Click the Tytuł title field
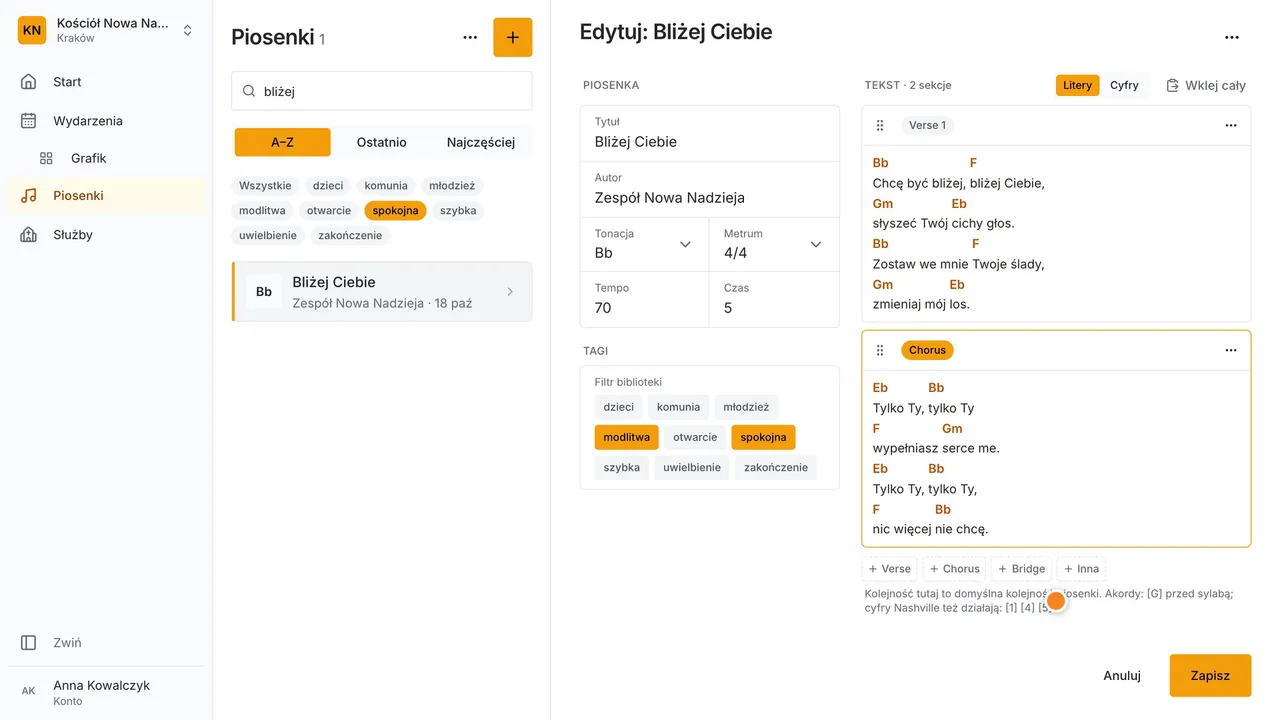Image resolution: width=1280 pixels, height=720 pixels. pyautogui.click(x=710, y=133)
